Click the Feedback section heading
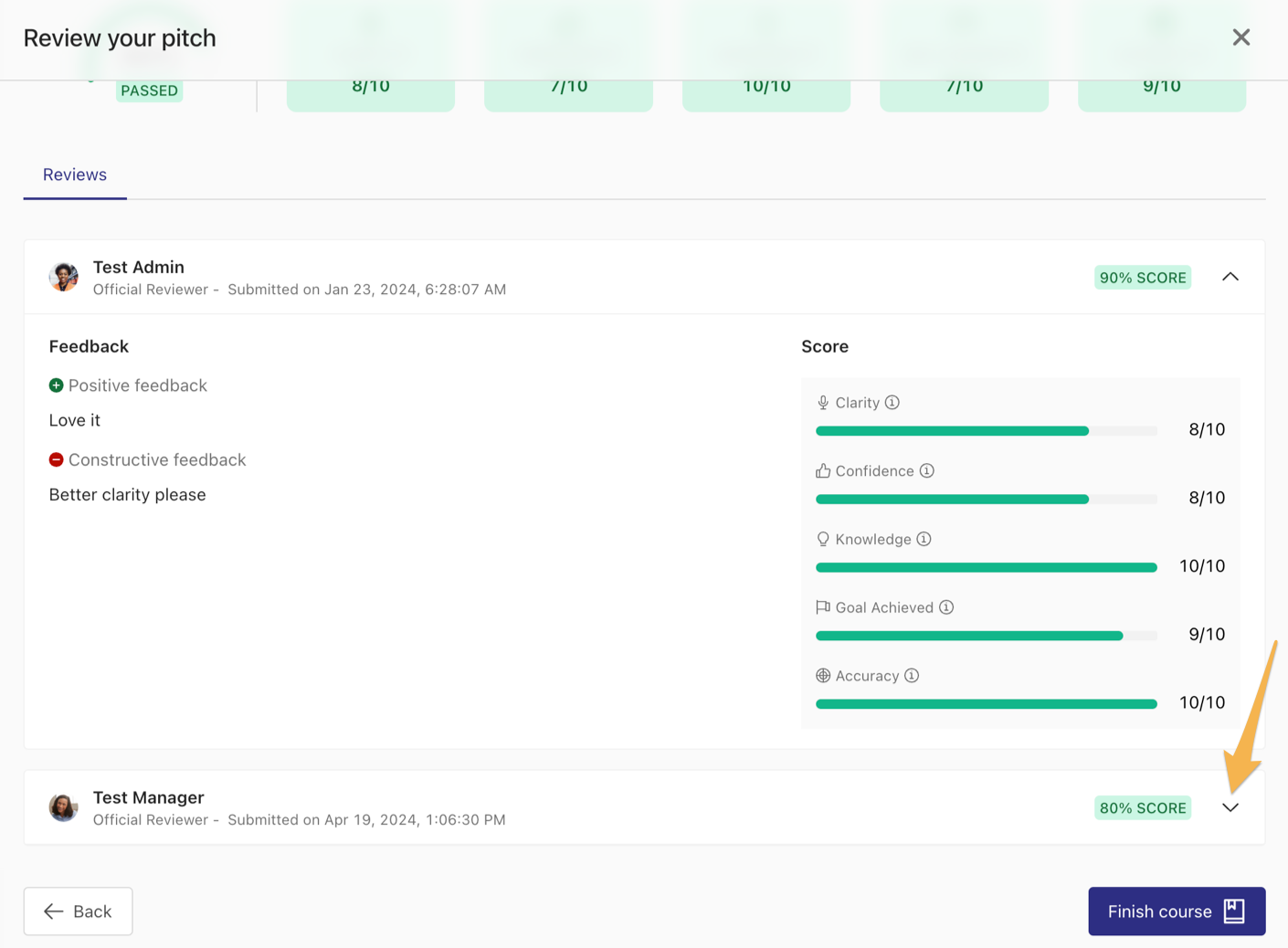The height and width of the screenshot is (948, 1288). click(x=89, y=346)
